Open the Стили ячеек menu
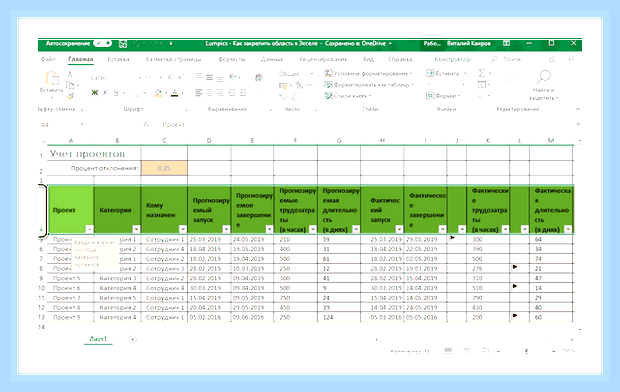The height and width of the screenshot is (392, 620). pyautogui.click(x=348, y=96)
